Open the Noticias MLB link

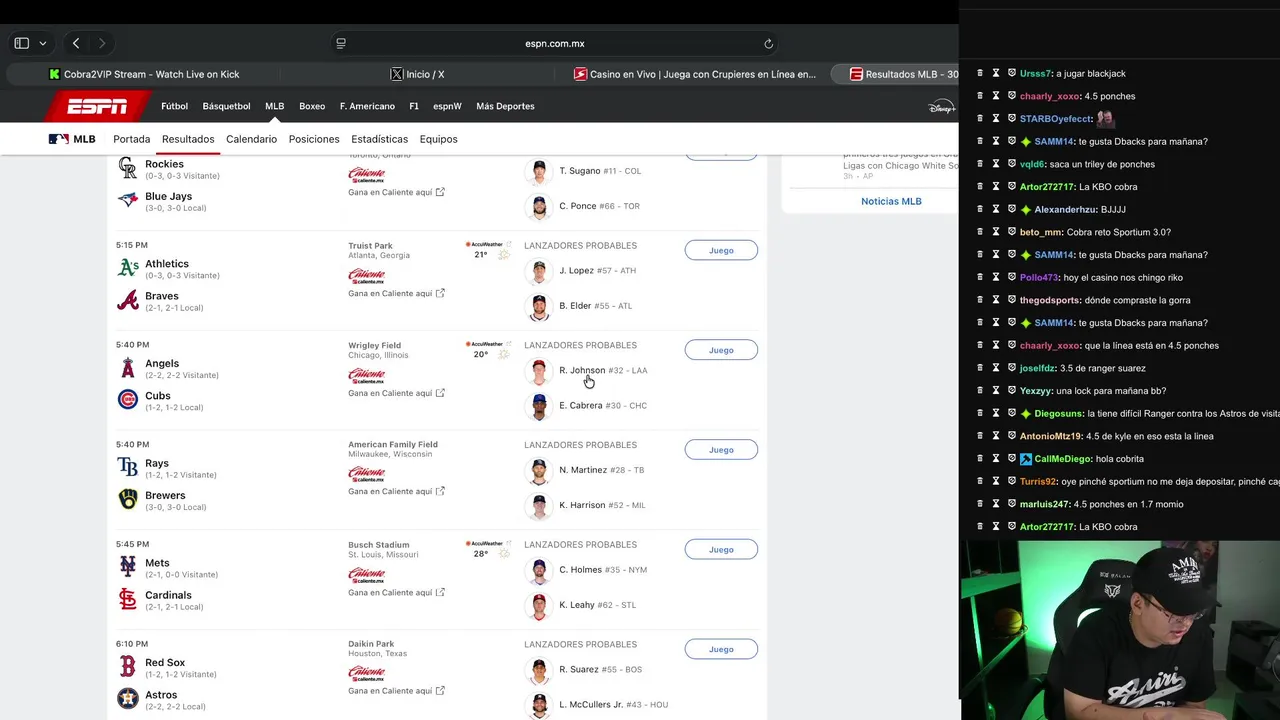click(891, 201)
